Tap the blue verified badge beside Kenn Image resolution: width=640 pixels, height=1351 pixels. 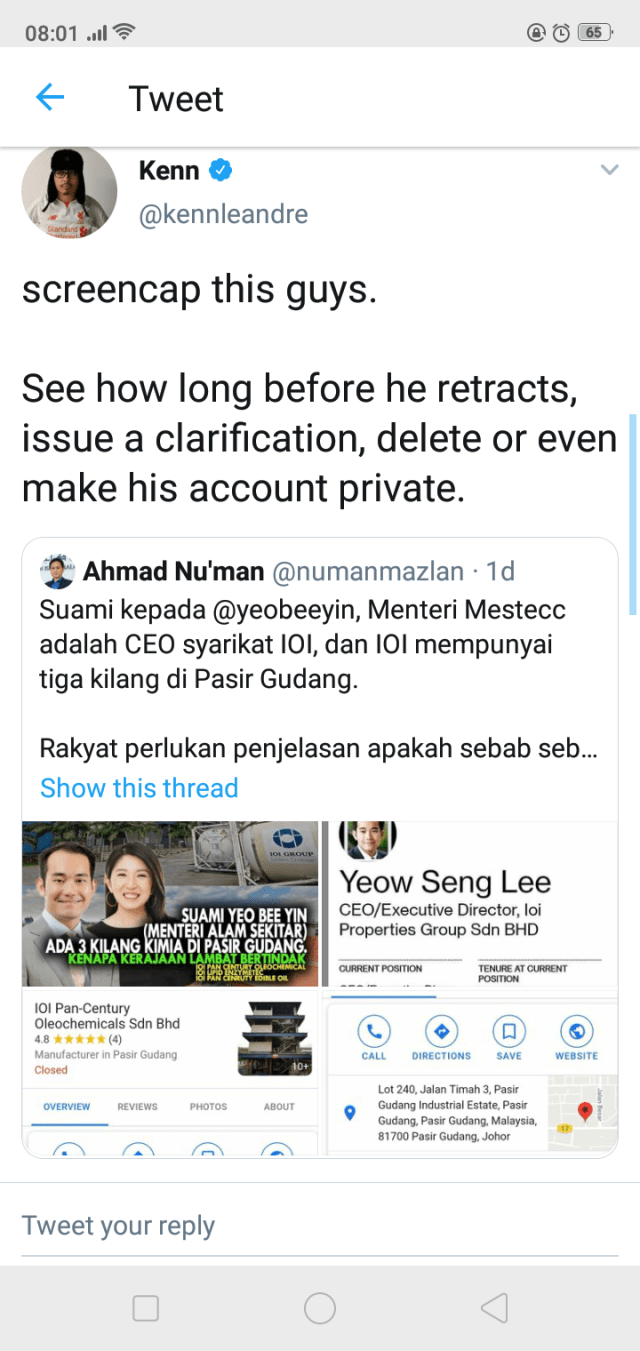tap(220, 171)
